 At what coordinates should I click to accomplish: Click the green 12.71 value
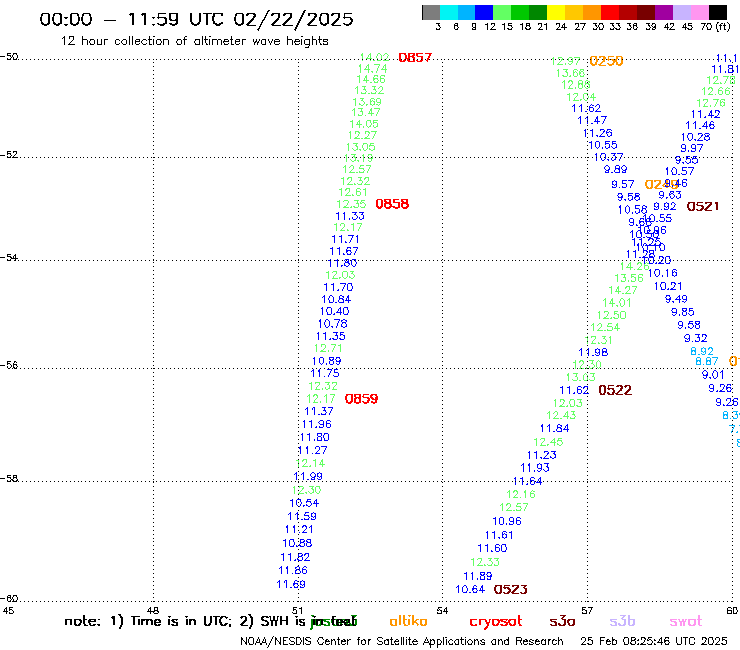coord(328,348)
